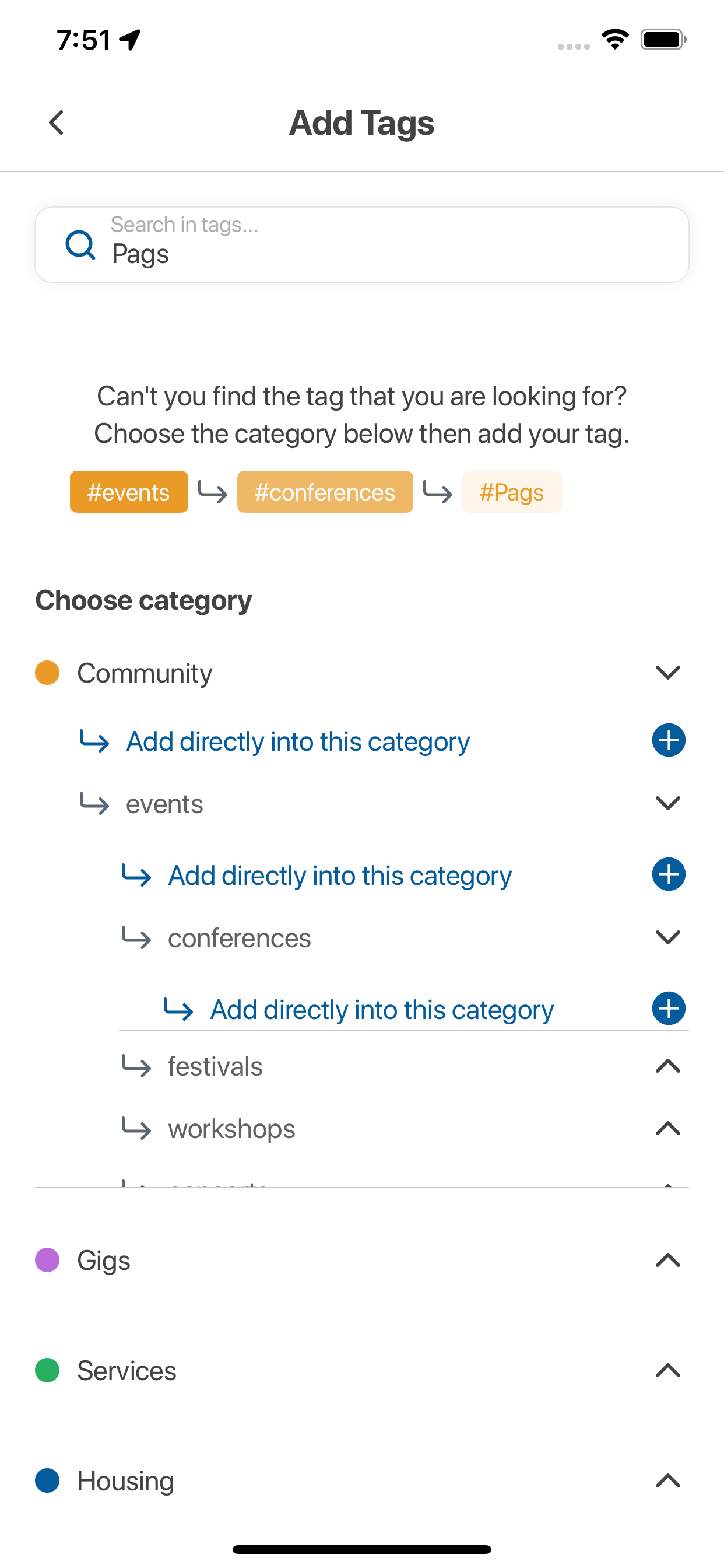Collapse the events subcategory chevron

point(668,803)
